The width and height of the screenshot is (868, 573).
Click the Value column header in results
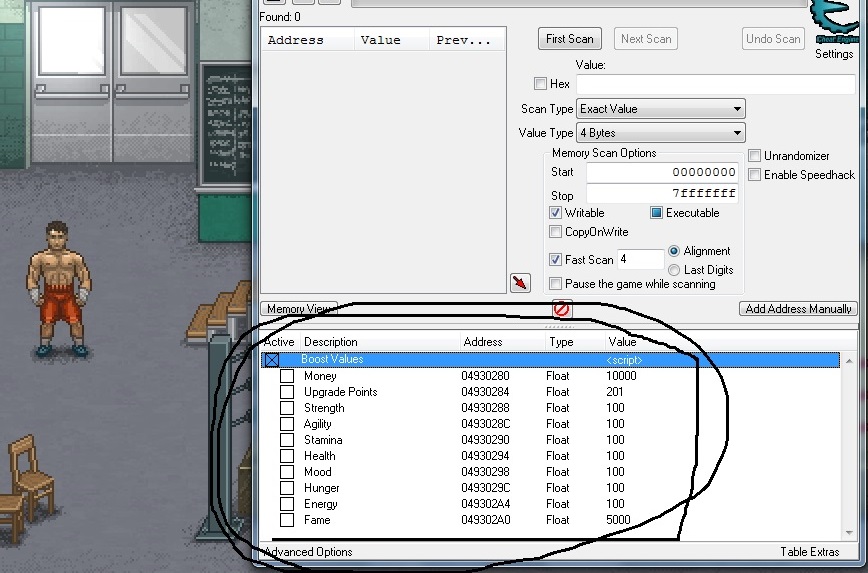(391, 40)
